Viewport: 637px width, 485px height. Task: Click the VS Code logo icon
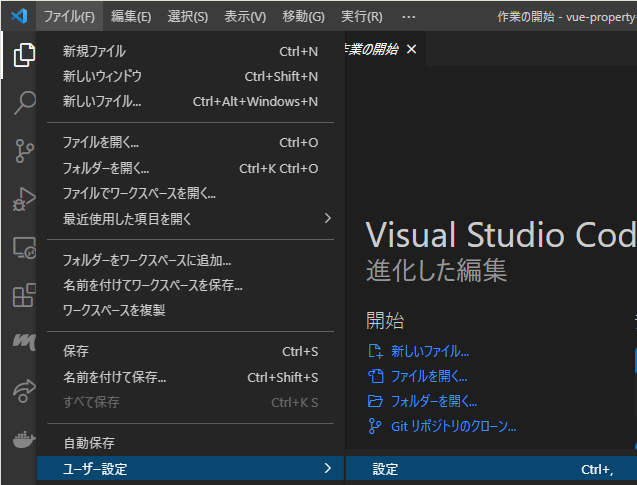click(x=19, y=16)
